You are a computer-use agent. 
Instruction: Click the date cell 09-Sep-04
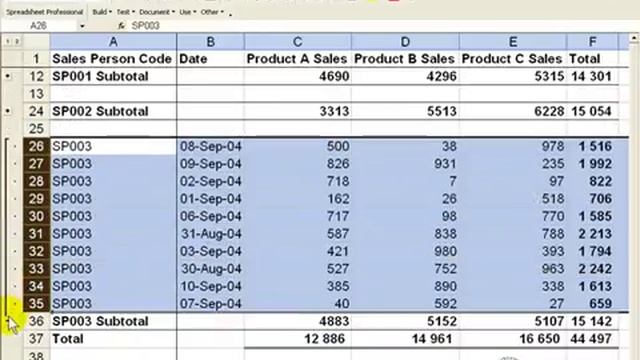[211, 164]
